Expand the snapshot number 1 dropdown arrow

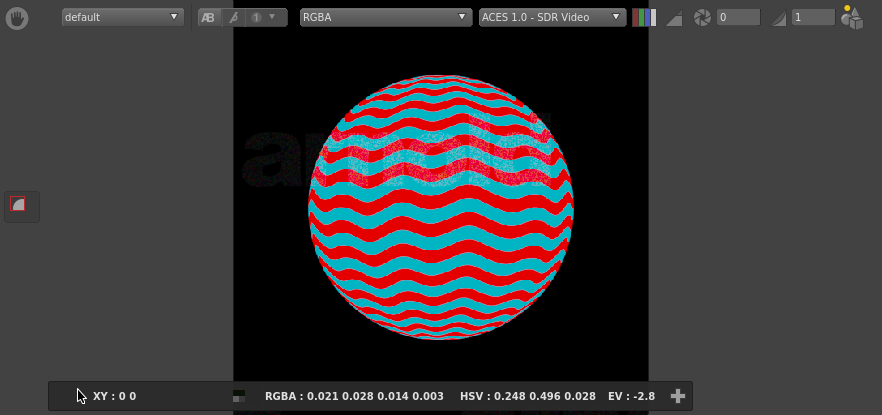click(271, 17)
